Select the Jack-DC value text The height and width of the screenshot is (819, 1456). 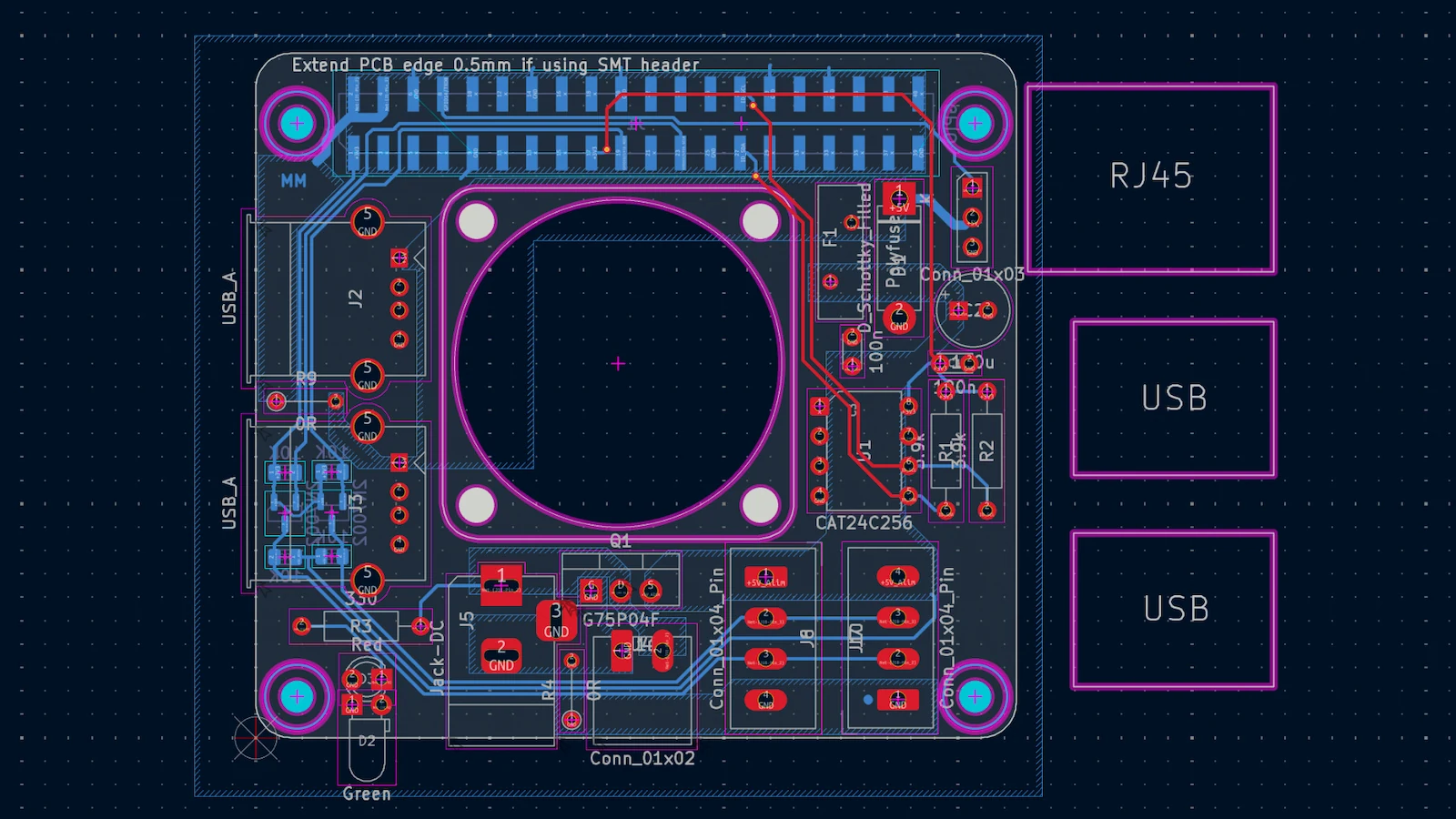click(437, 657)
